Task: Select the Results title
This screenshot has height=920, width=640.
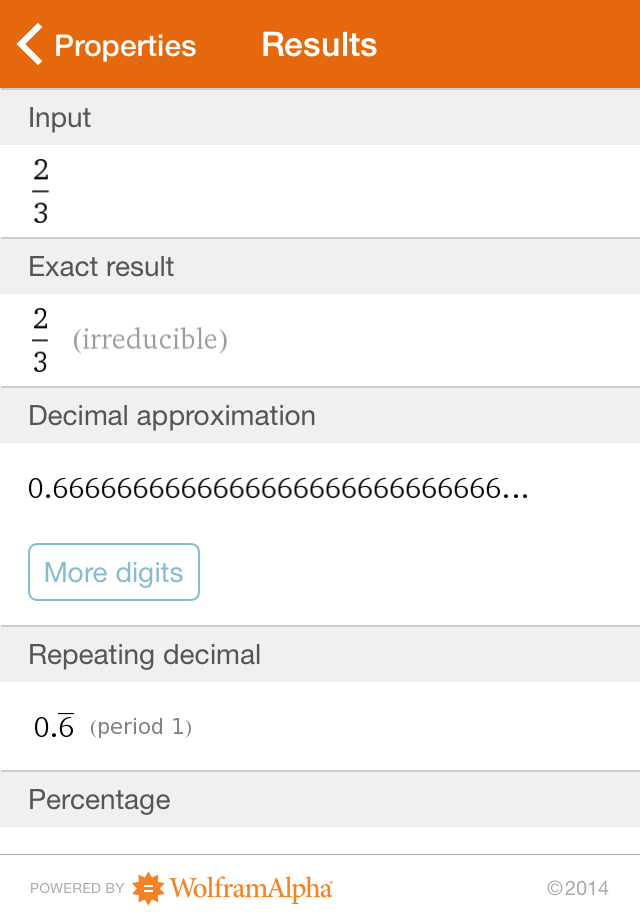Action: [319, 44]
